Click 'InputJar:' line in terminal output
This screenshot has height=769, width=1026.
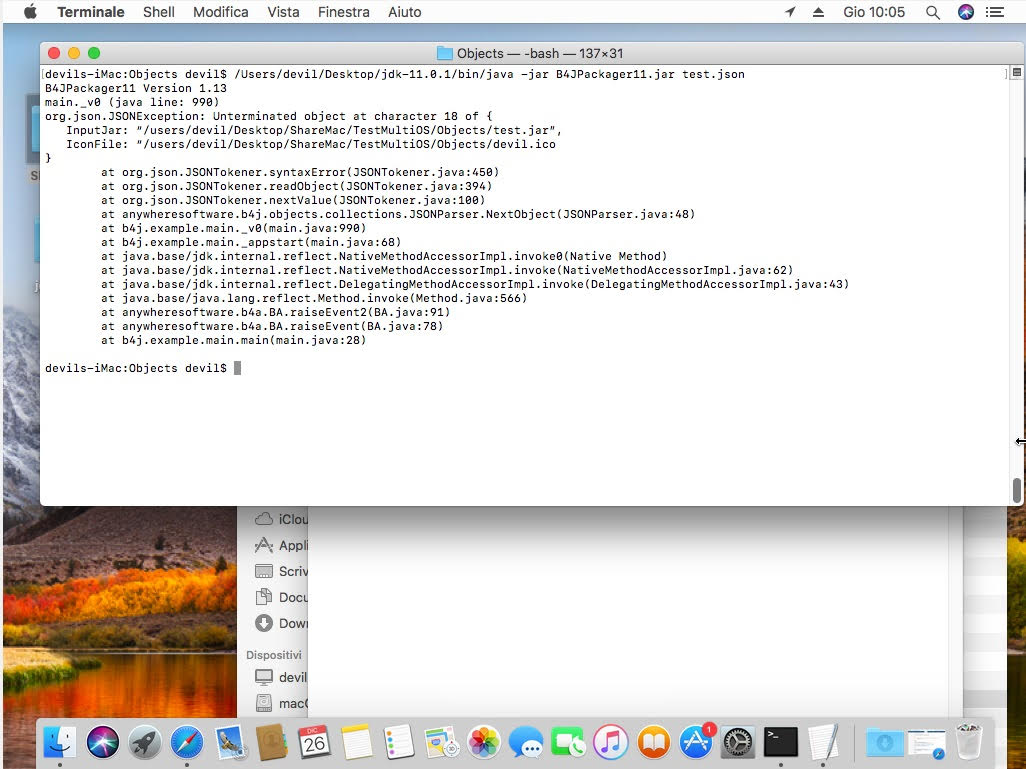(x=313, y=130)
